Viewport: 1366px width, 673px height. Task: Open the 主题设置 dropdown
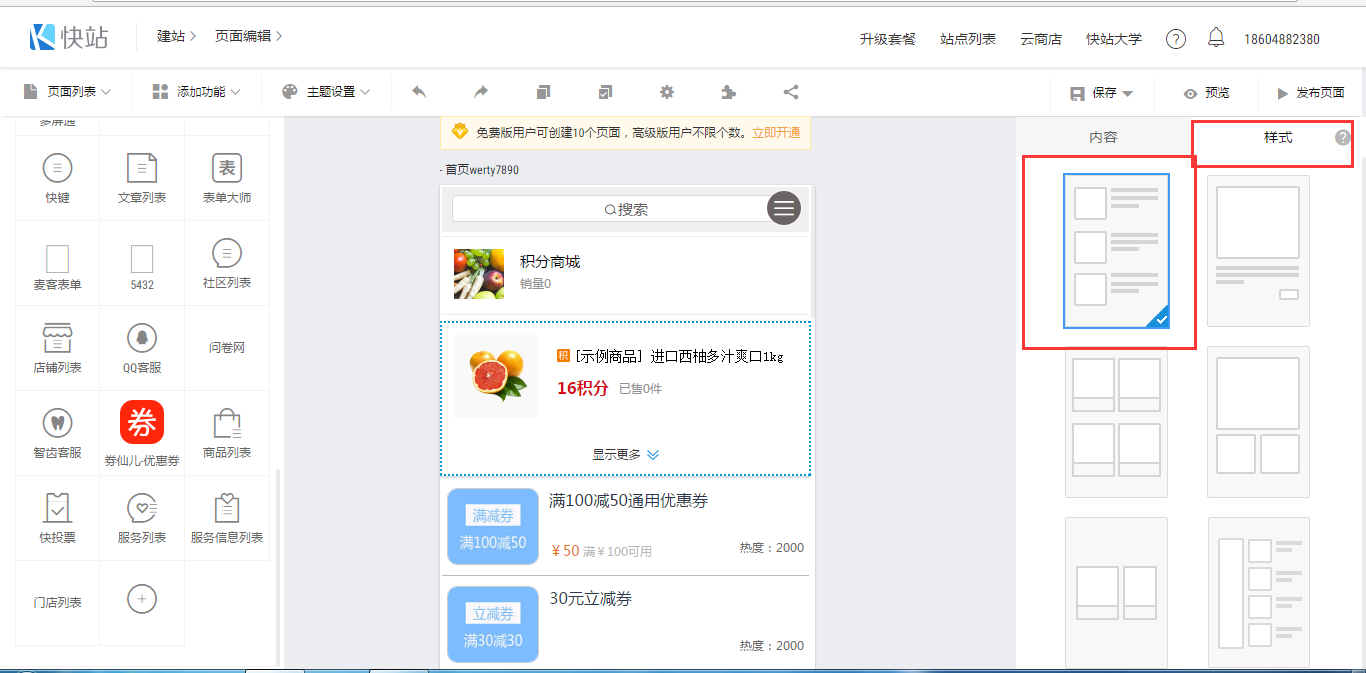(x=326, y=92)
